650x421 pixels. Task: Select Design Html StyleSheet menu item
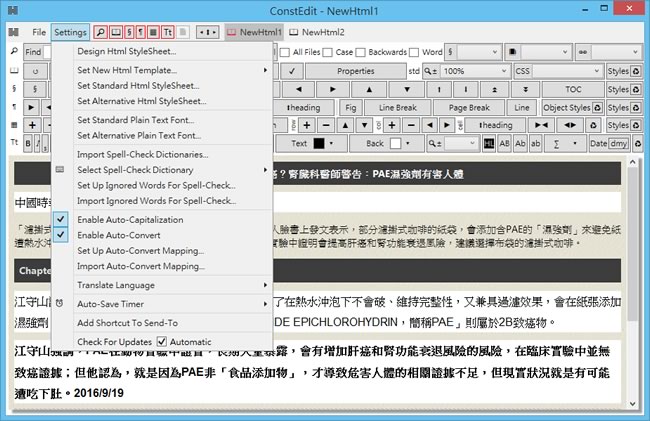126,51
